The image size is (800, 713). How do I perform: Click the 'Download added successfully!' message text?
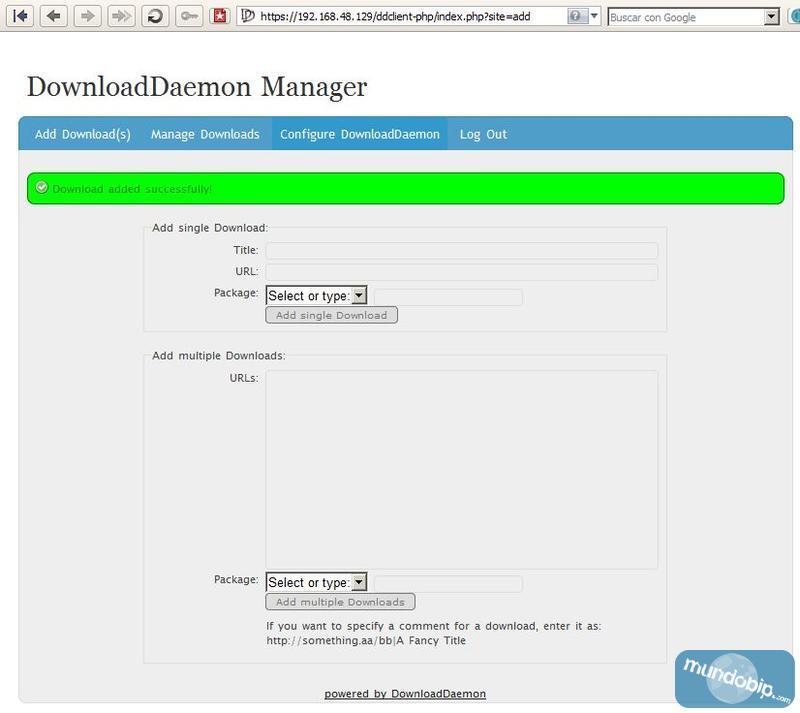(132, 189)
